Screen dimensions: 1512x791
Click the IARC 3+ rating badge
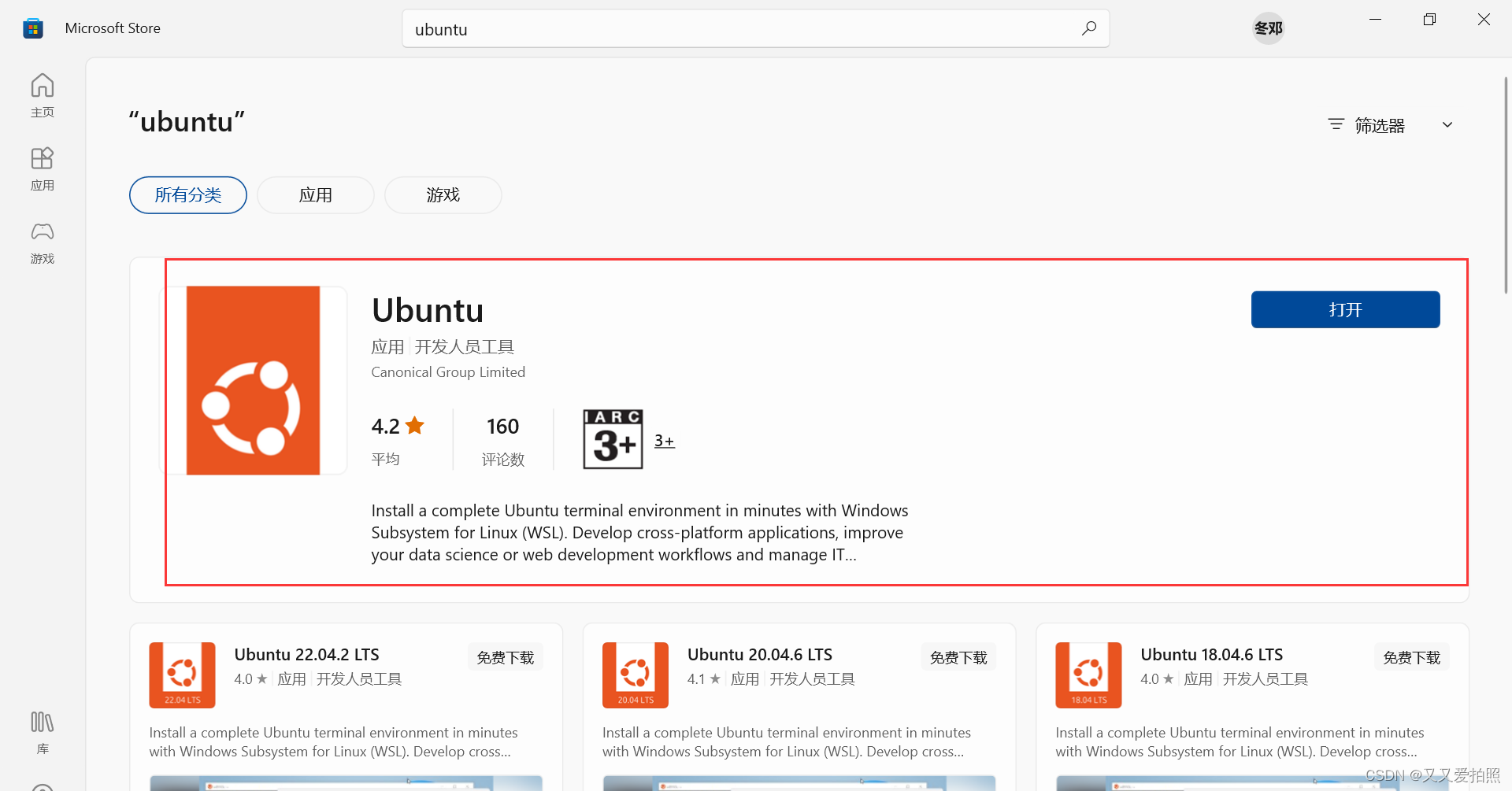(x=613, y=439)
